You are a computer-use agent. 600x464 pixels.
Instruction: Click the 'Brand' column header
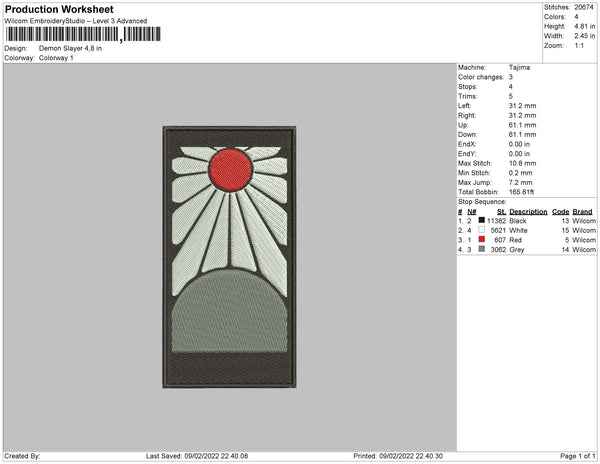click(x=582, y=212)
